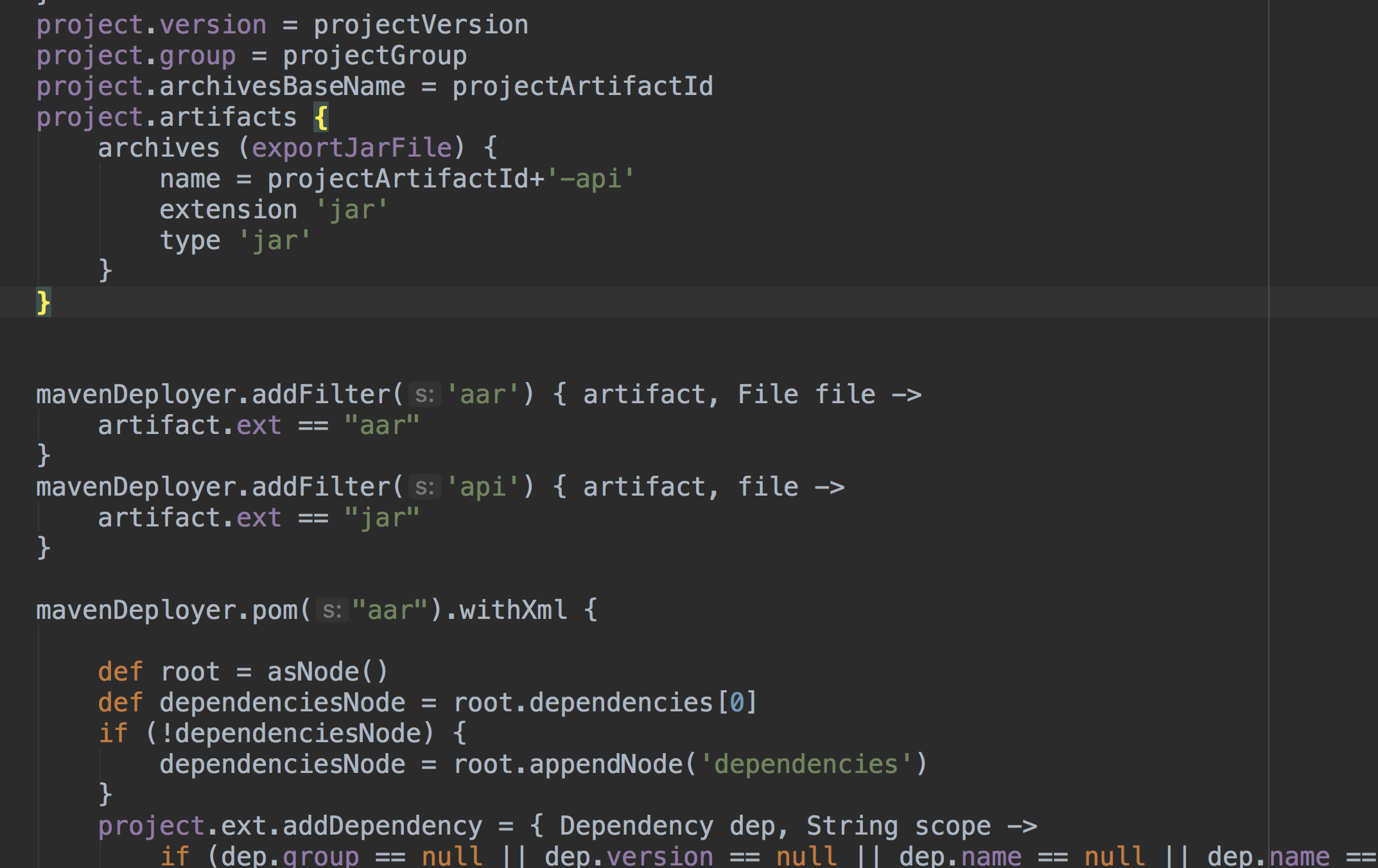Click the highlighted yellow closing brace
This screenshot has width=1378, height=868.
click(x=43, y=302)
